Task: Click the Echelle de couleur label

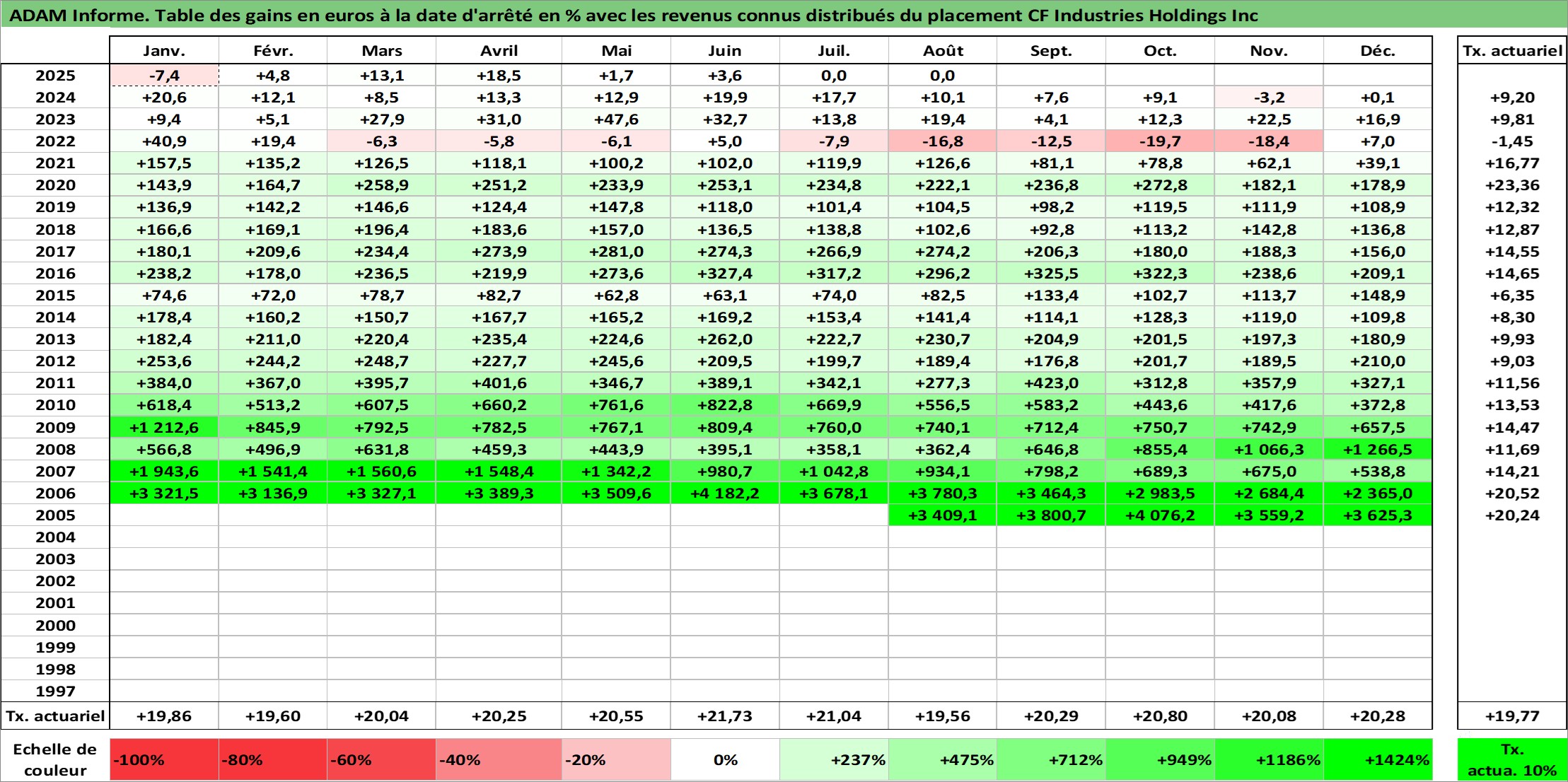Action: [x=55, y=760]
